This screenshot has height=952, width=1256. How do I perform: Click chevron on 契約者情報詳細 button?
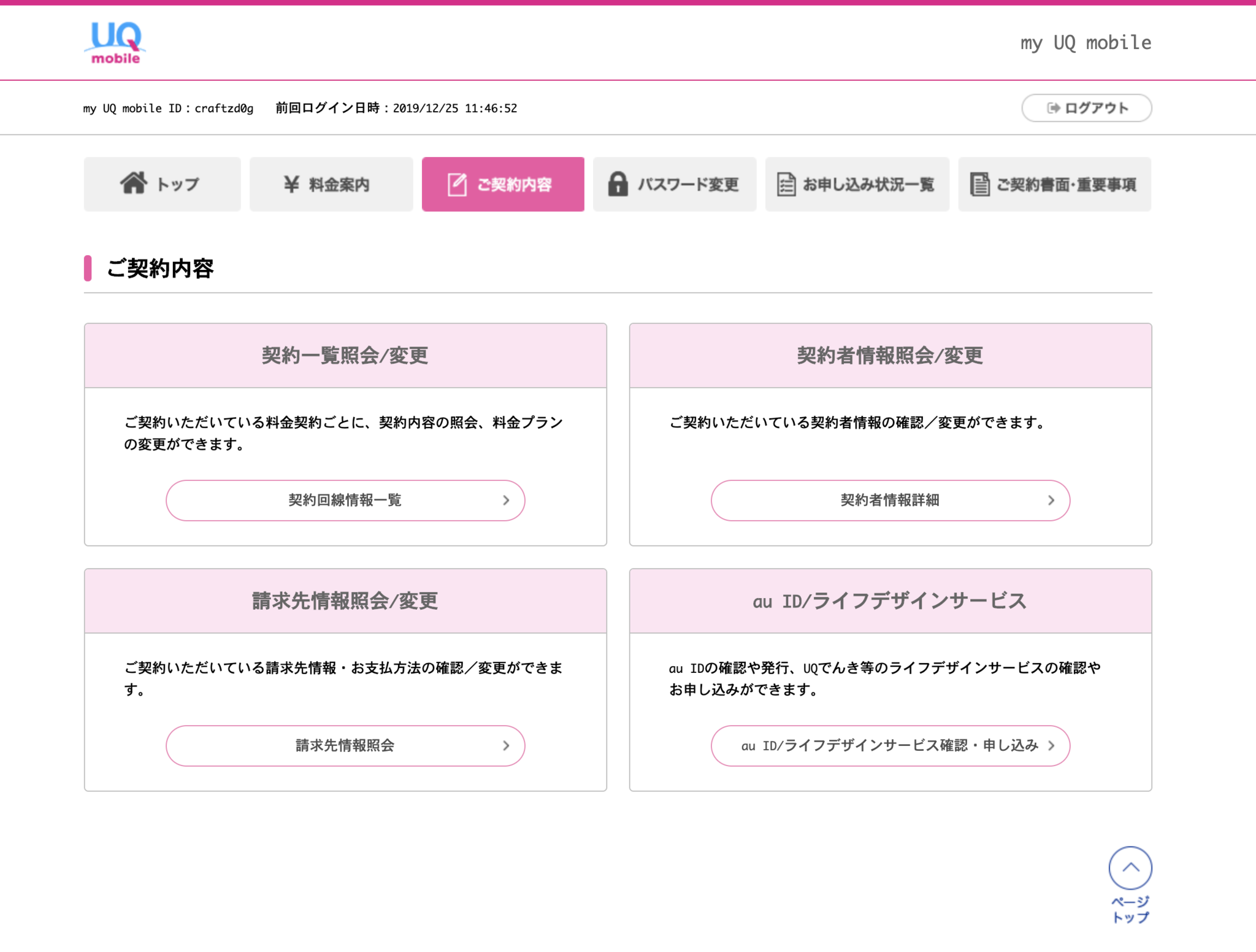tap(1051, 500)
